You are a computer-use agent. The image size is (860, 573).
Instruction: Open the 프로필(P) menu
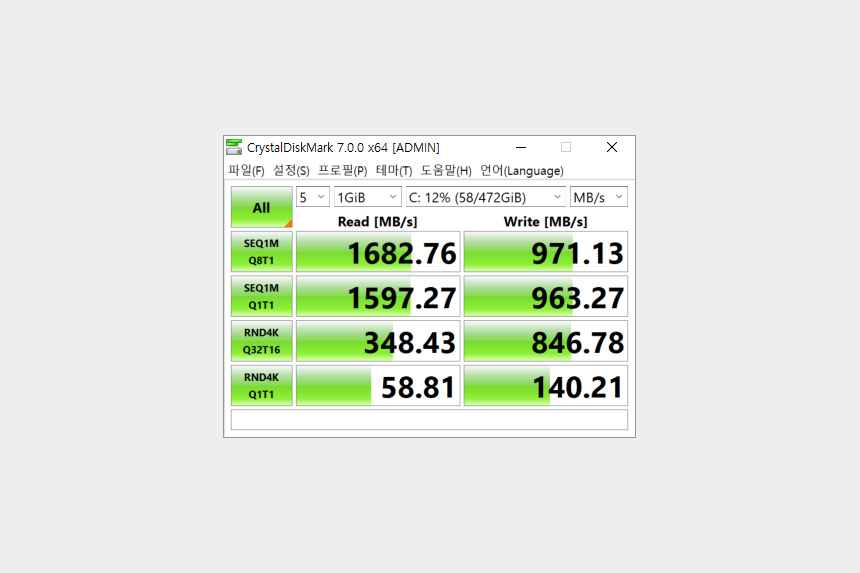342,171
